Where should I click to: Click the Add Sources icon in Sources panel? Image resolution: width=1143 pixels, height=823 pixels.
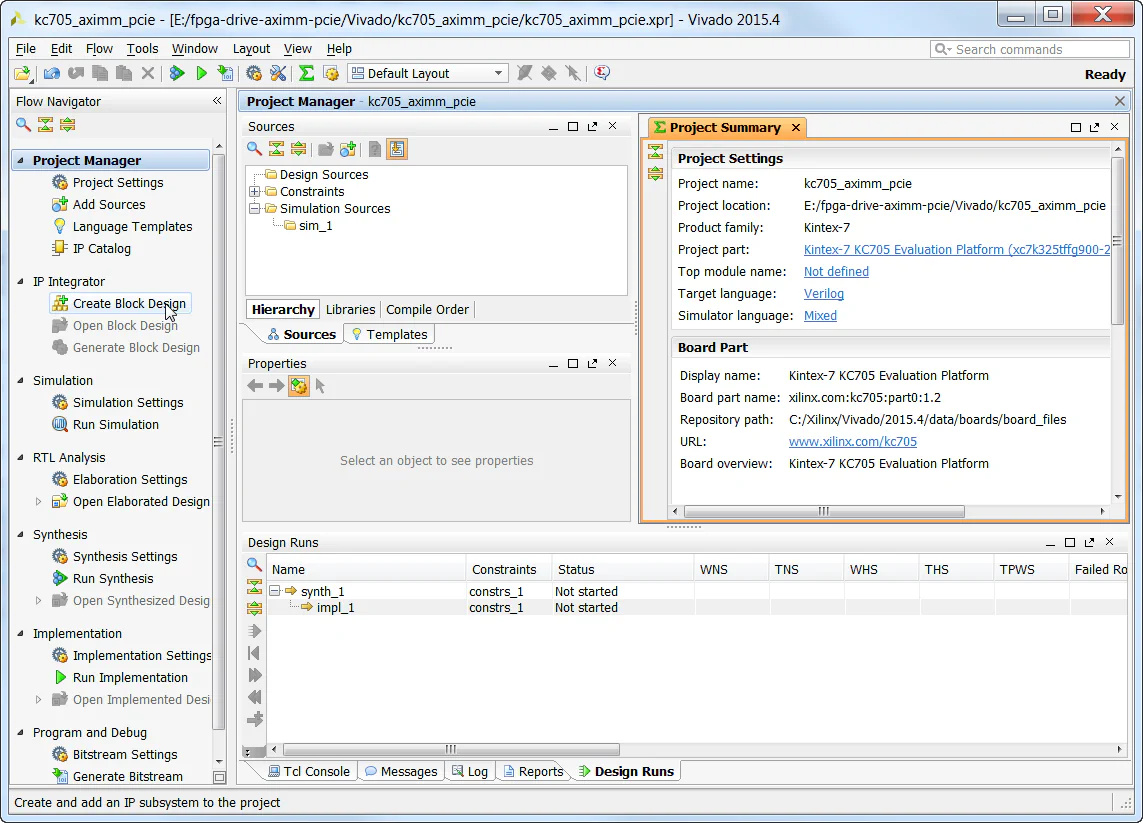tap(349, 149)
